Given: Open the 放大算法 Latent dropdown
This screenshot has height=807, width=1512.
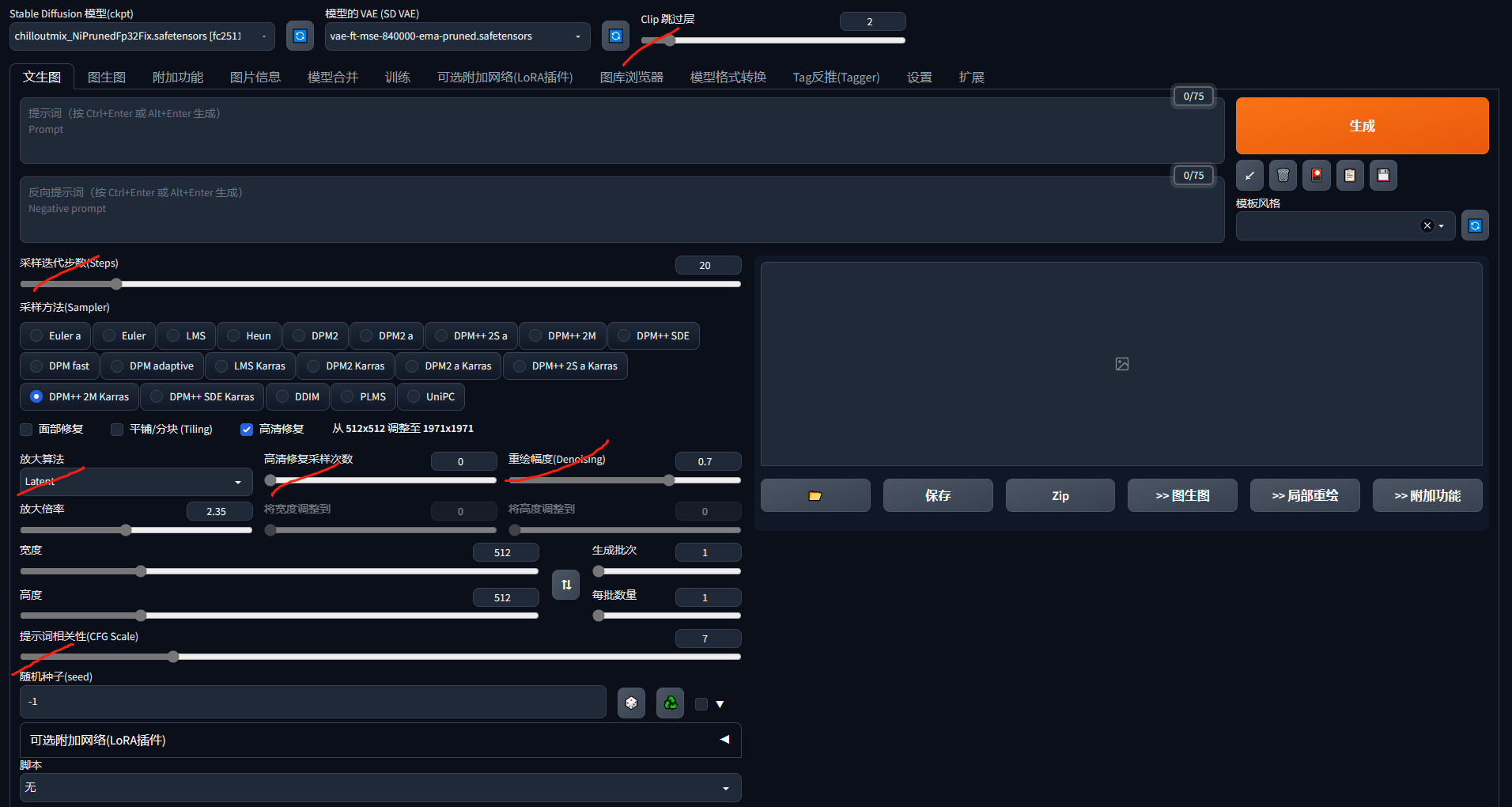Looking at the screenshot, I should pos(135,482).
